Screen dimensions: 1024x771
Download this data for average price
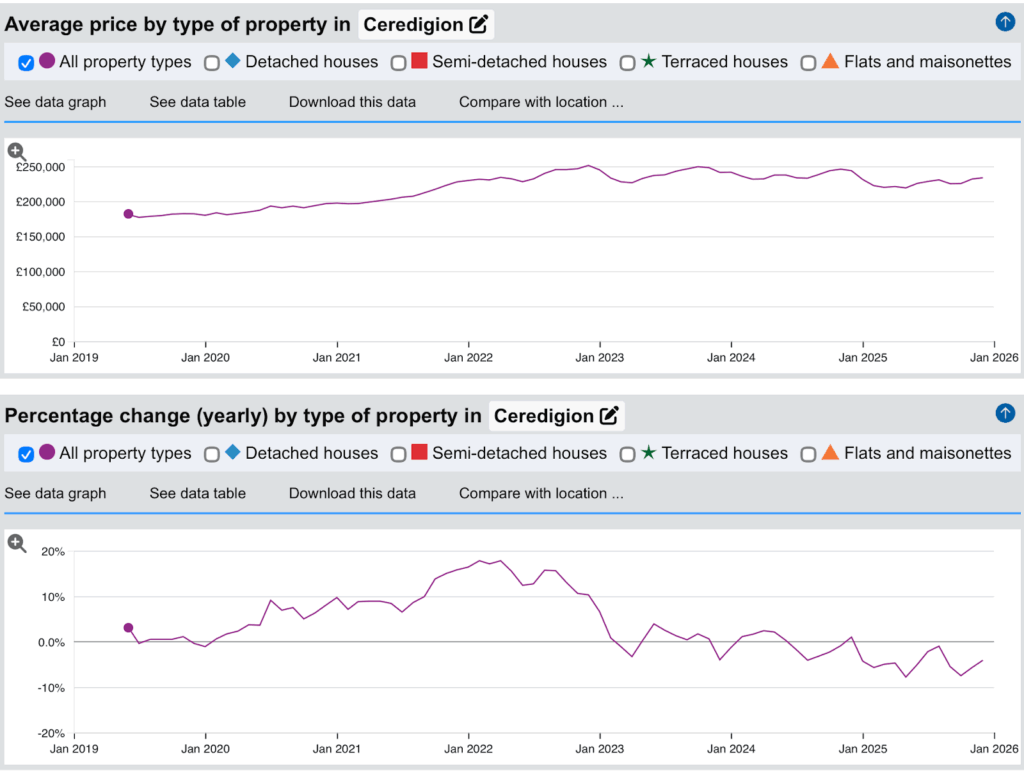click(352, 102)
